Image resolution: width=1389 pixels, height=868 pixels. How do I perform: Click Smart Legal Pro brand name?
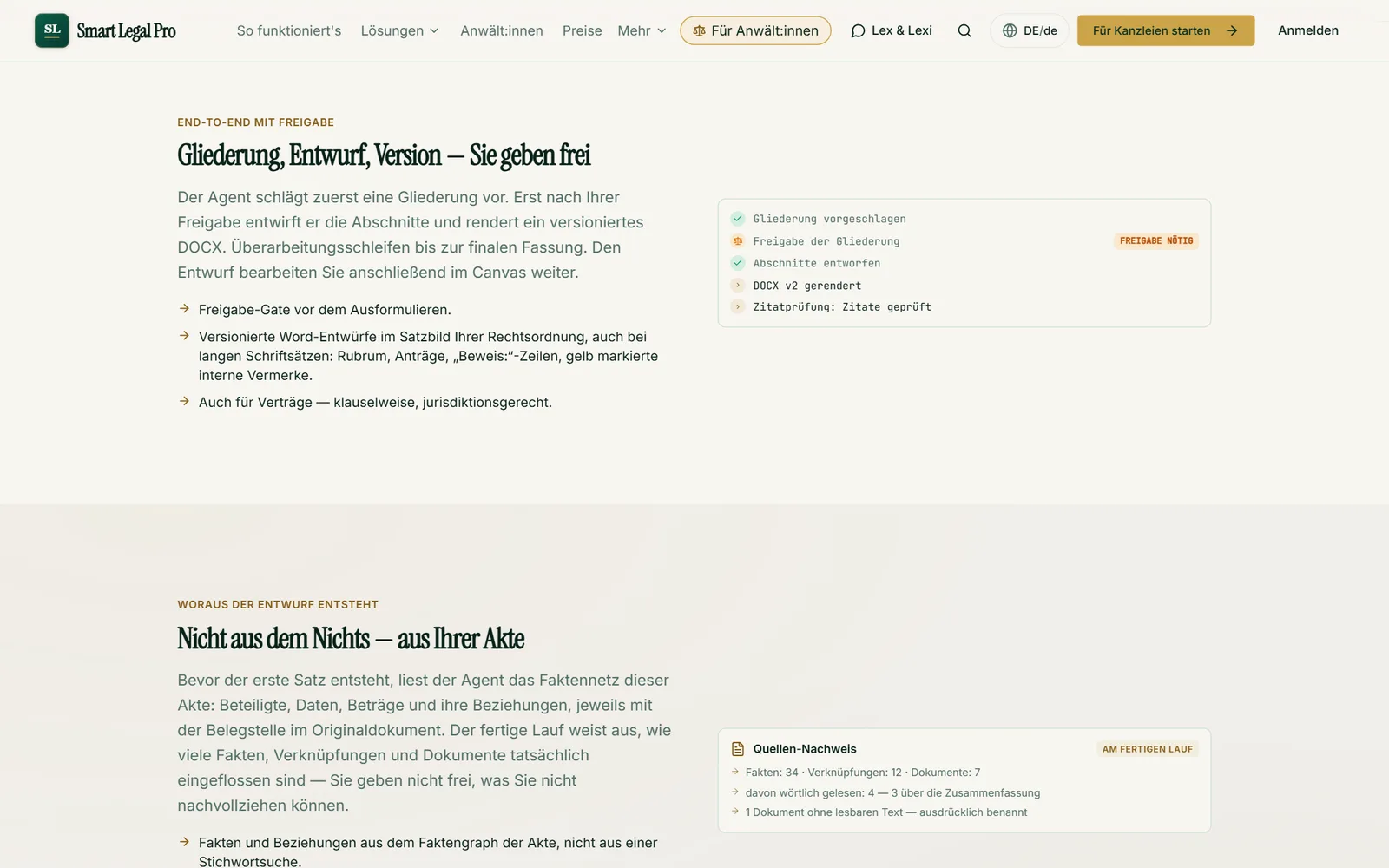tap(126, 31)
